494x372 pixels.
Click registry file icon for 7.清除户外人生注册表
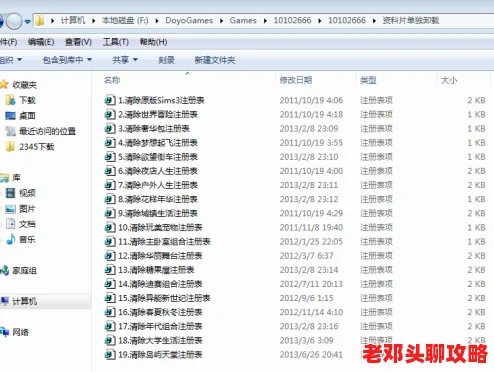click(110, 185)
